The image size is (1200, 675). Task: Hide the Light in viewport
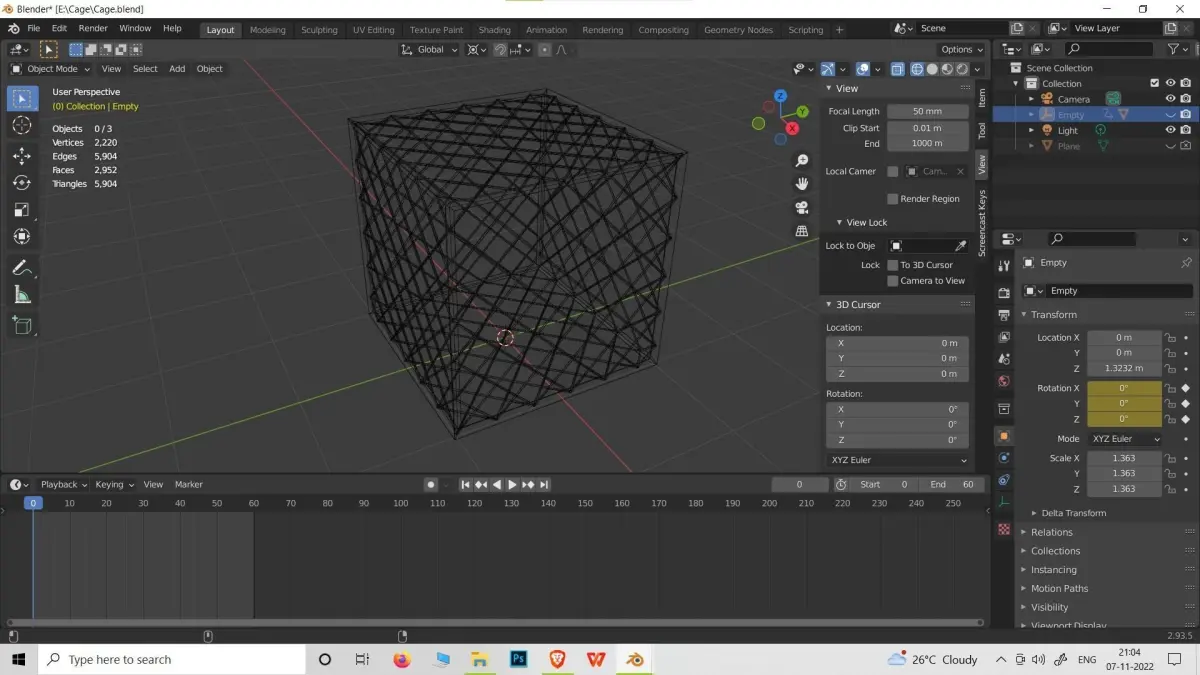1170,130
